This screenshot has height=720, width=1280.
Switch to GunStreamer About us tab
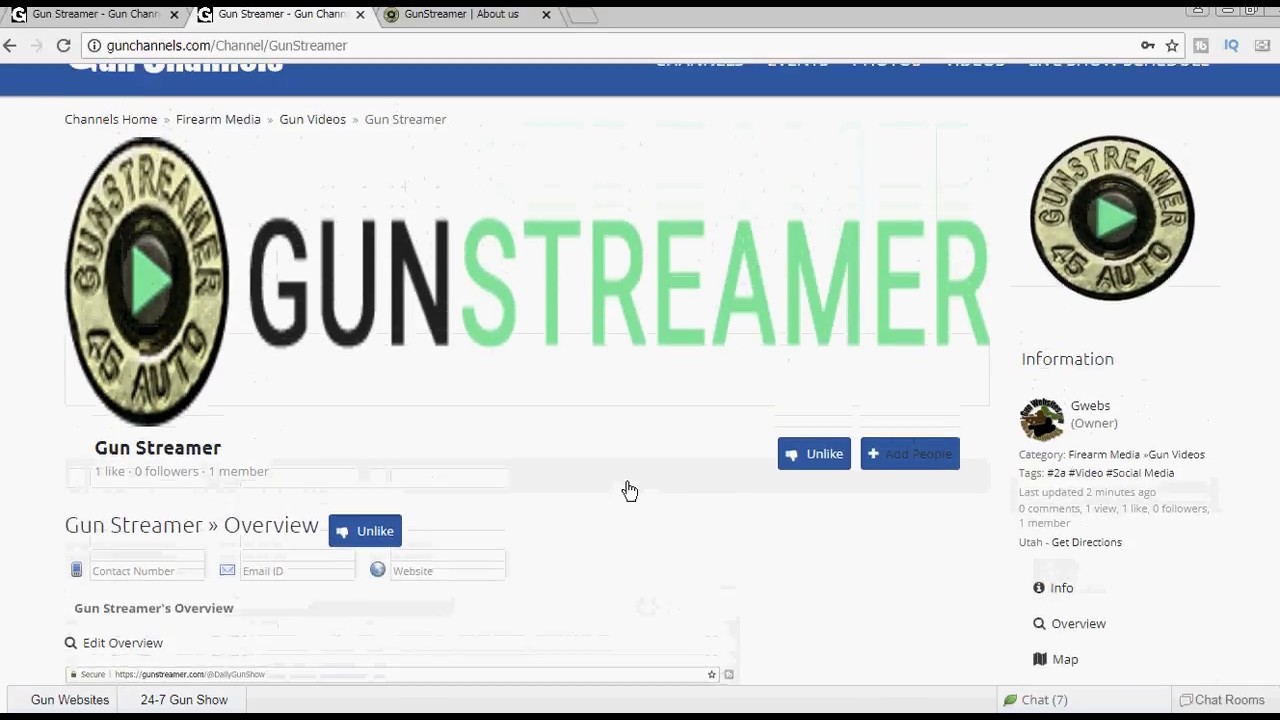click(461, 14)
